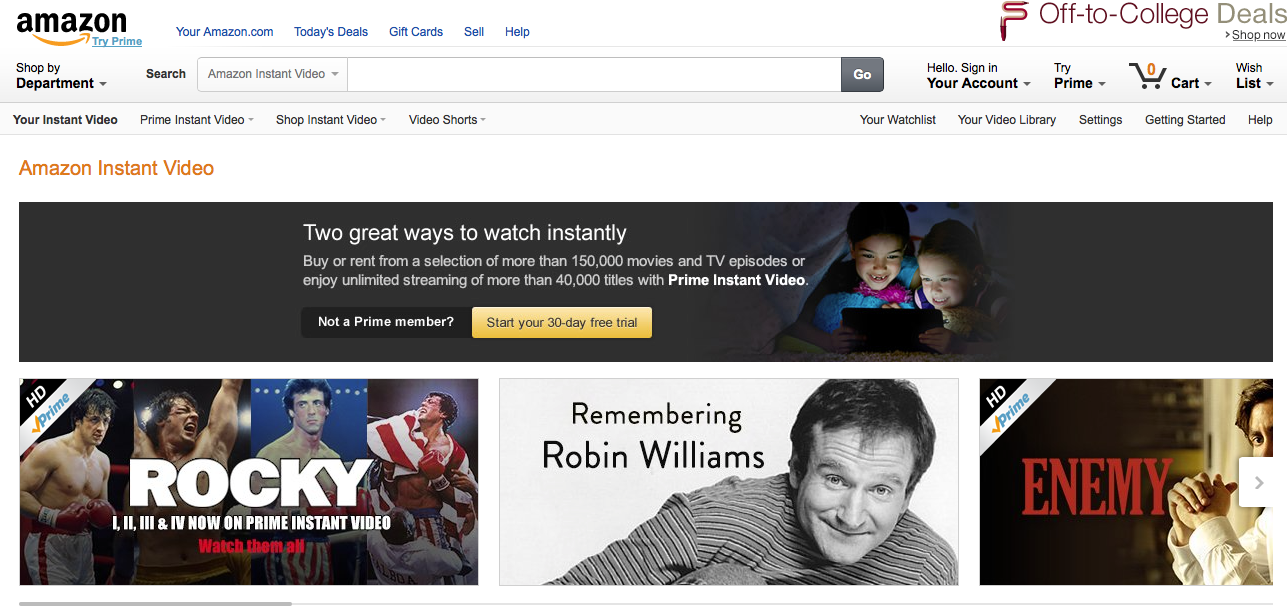The image size is (1287, 613).
Task: Open the Gift Cards page
Action: [x=416, y=32]
